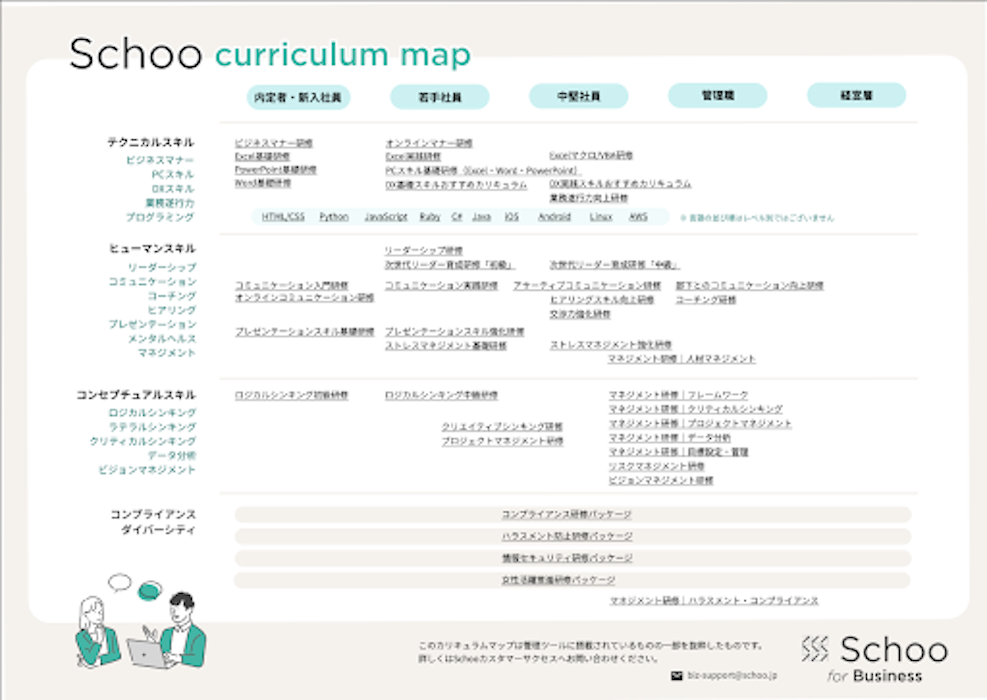Select the HTML/CSS programming link

(x=283, y=217)
